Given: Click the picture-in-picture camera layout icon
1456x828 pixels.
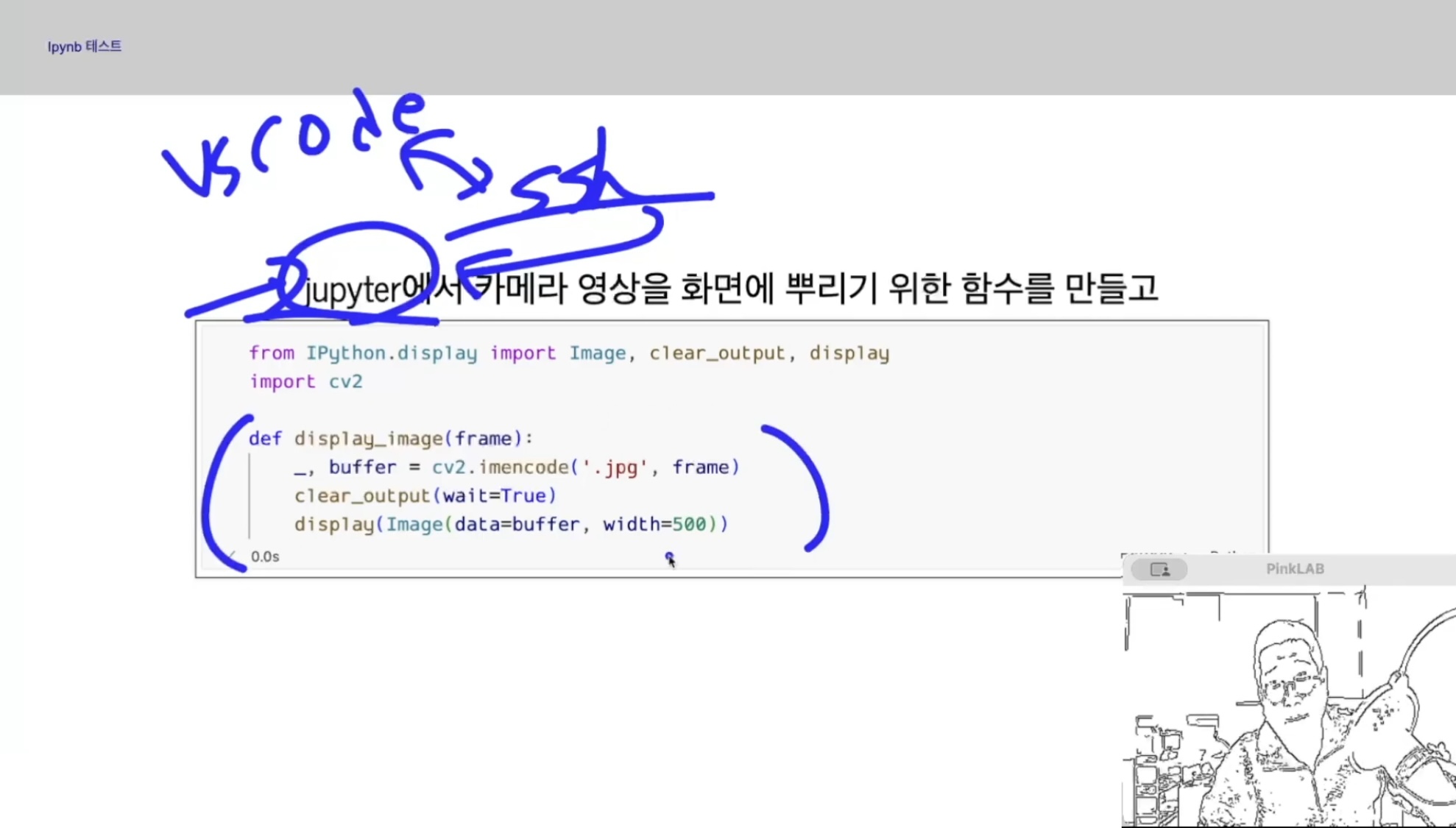Looking at the screenshot, I should pyautogui.click(x=1159, y=569).
